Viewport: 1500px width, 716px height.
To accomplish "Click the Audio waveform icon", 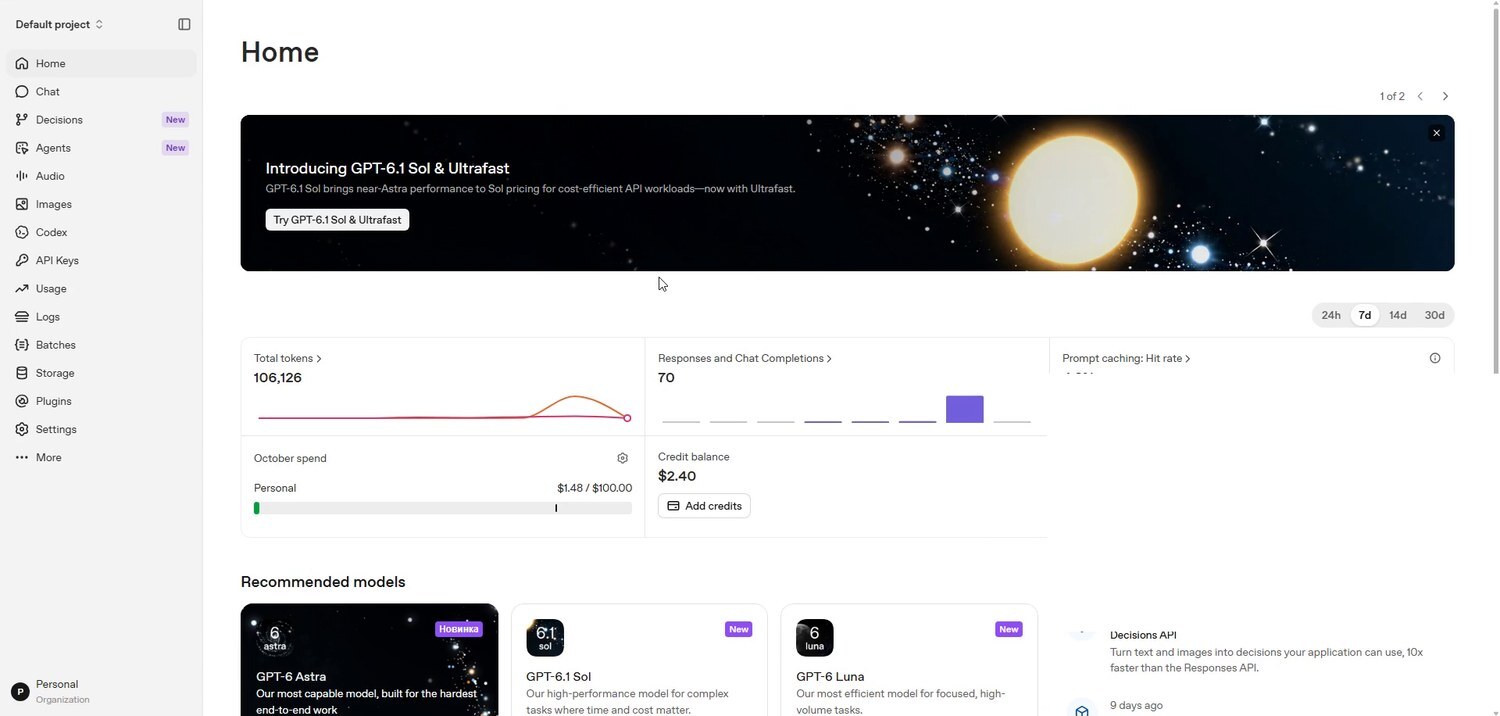I will point(22,175).
